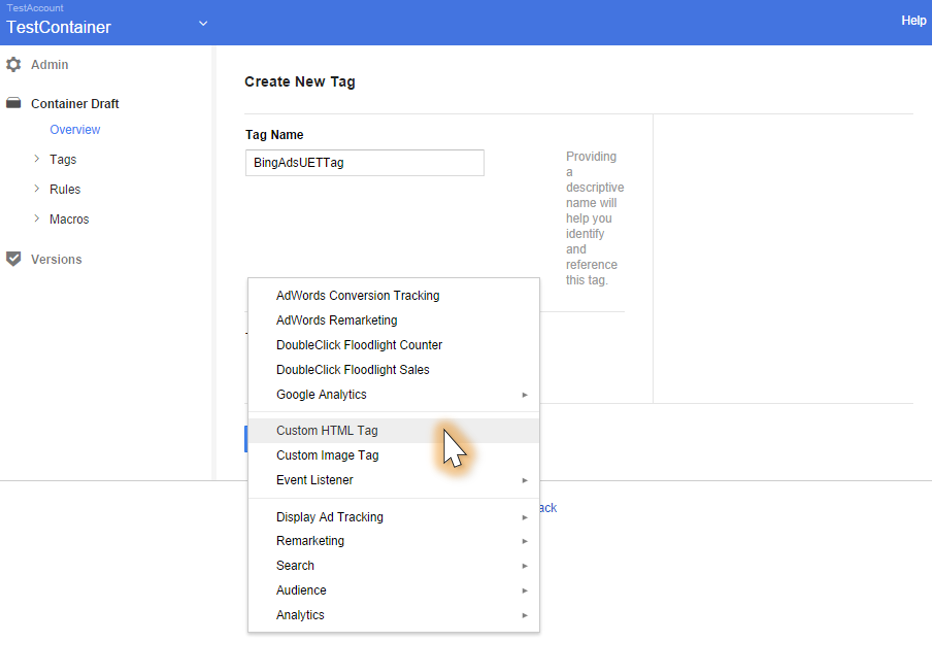This screenshot has height=645, width=932.
Task: Open the Display Ad Tracking submenu arrow
Action: tap(524, 517)
